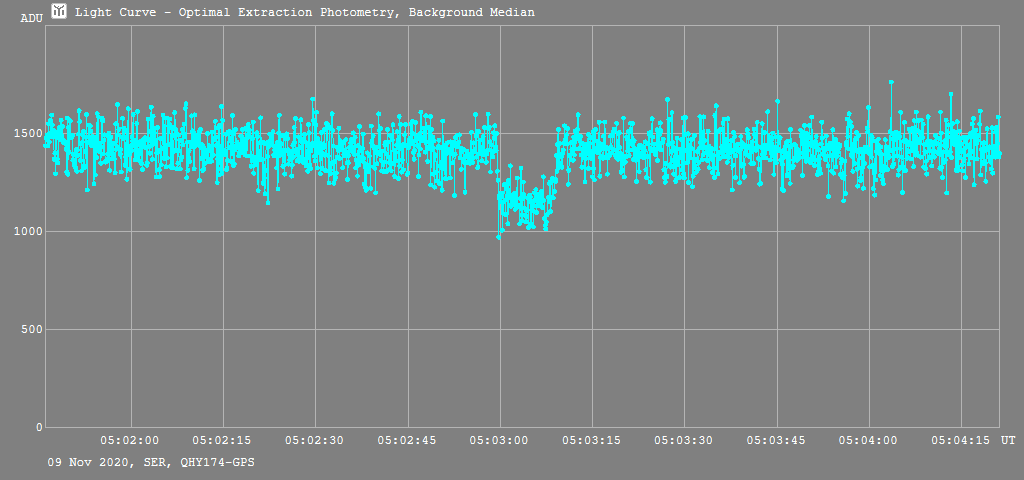1024x480 pixels.
Task: Select the 05:03:30 time label
Action: point(684,440)
